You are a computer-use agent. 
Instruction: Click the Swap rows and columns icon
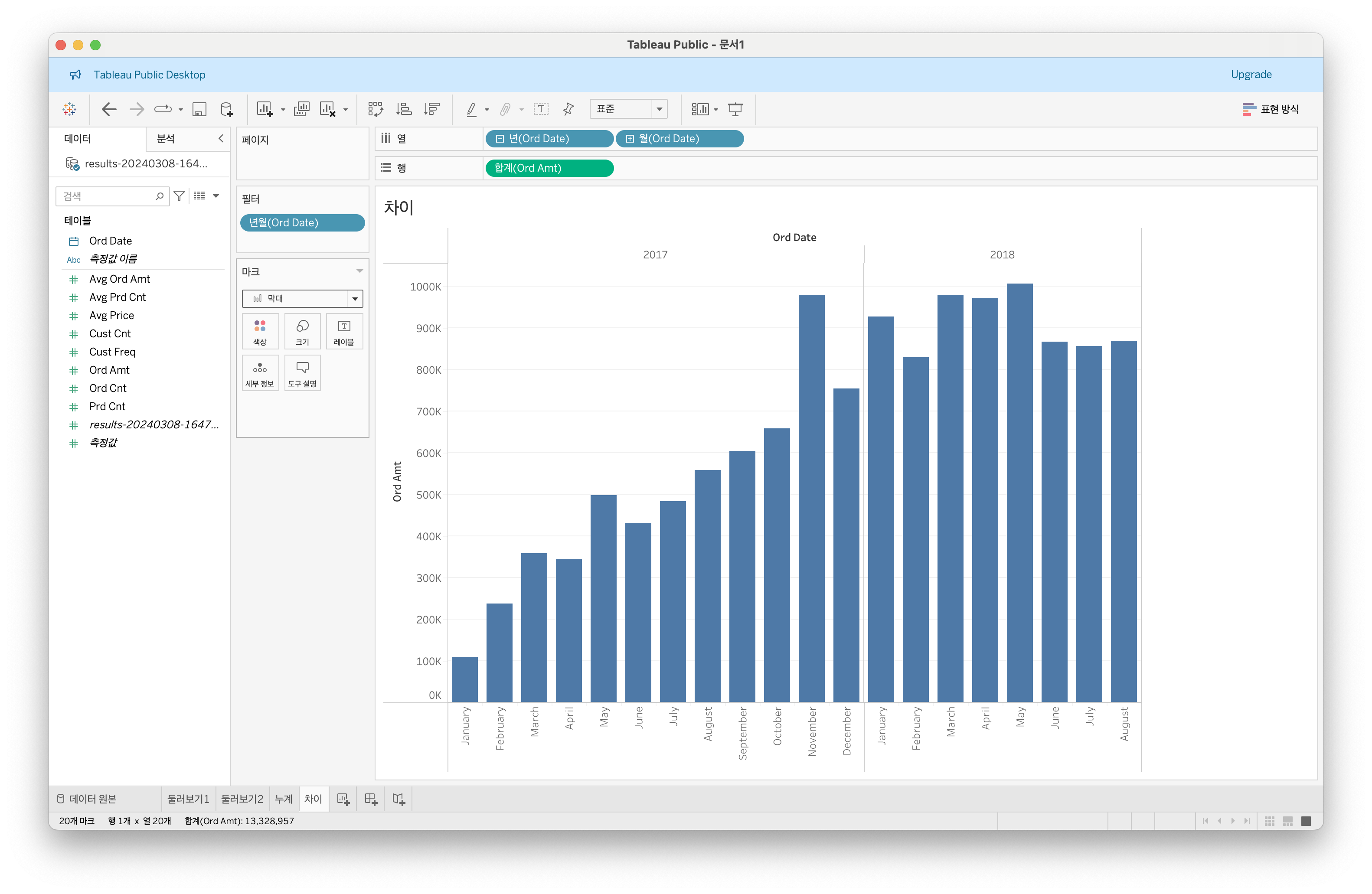pos(376,109)
